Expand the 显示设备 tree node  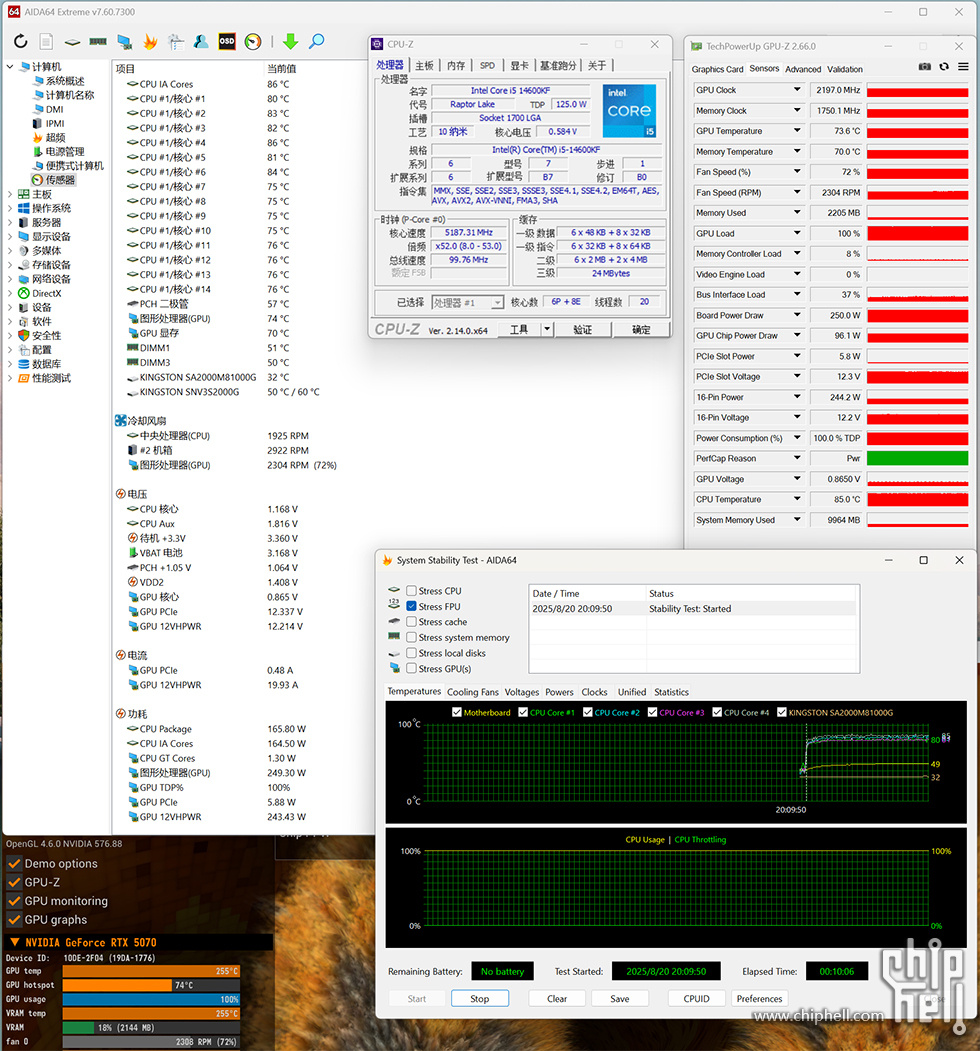[x=10, y=237]
